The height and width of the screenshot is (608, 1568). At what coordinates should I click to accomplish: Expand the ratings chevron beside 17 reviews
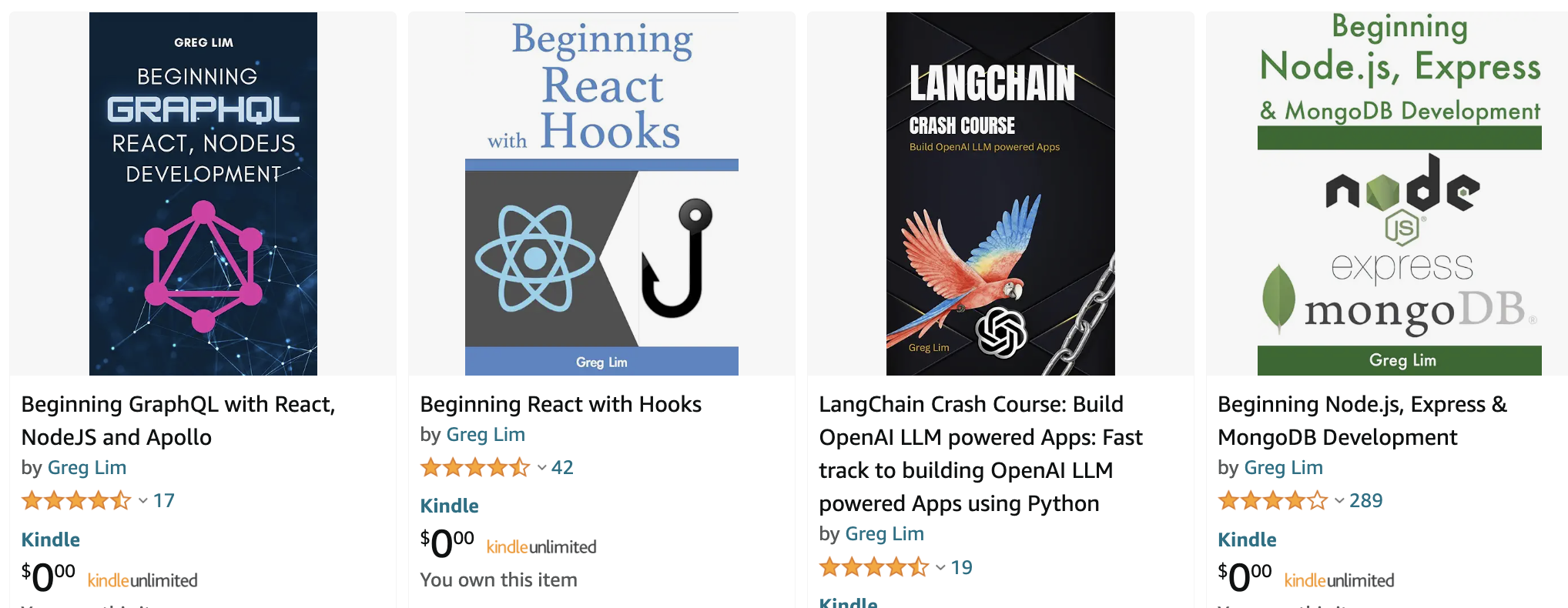pyautogui.click(x=143, y=501)
